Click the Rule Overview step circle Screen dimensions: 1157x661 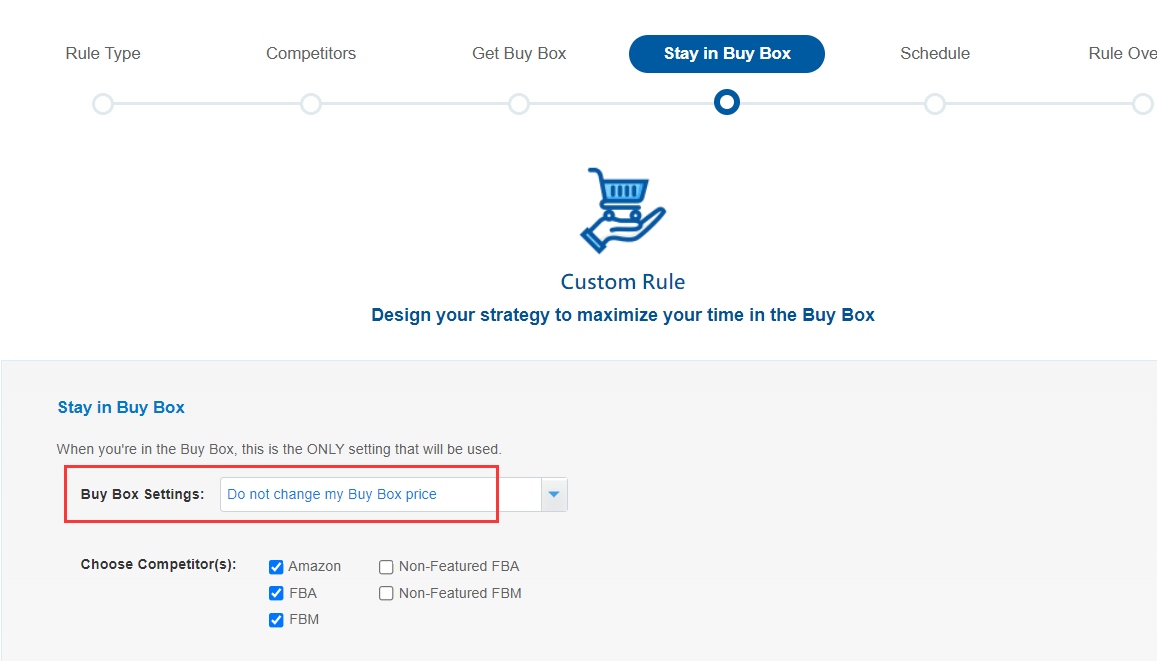point(1143,103)
